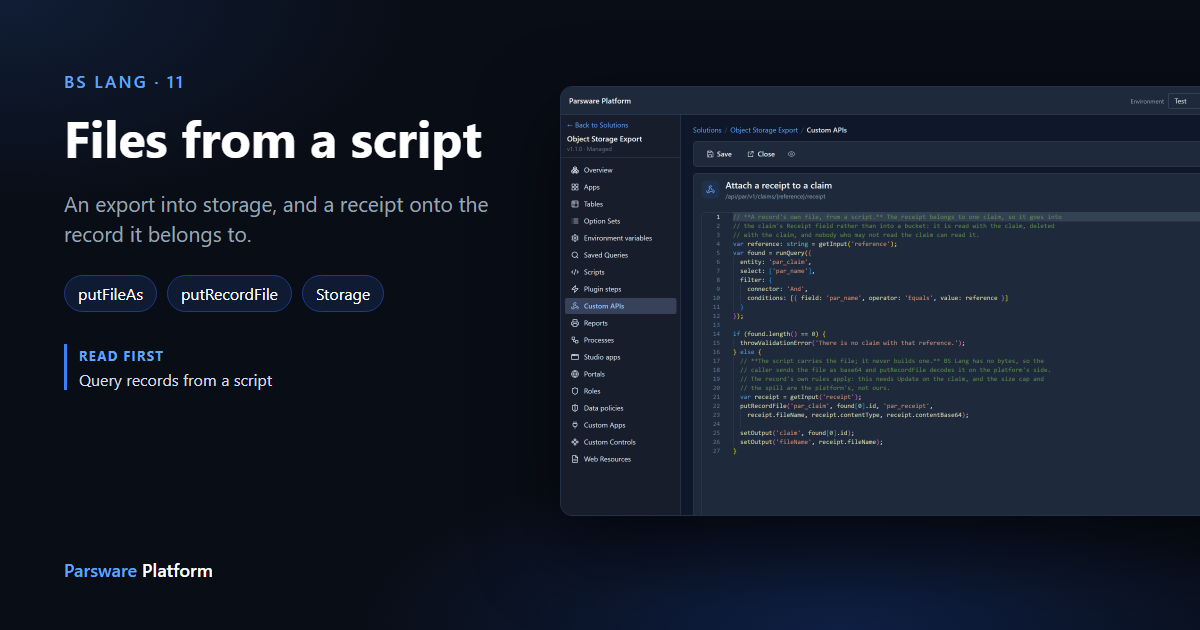Screen dimensions: 1200x630
Task: Click the Tables icon in sidebar
Action: click(x=574, y=204)
